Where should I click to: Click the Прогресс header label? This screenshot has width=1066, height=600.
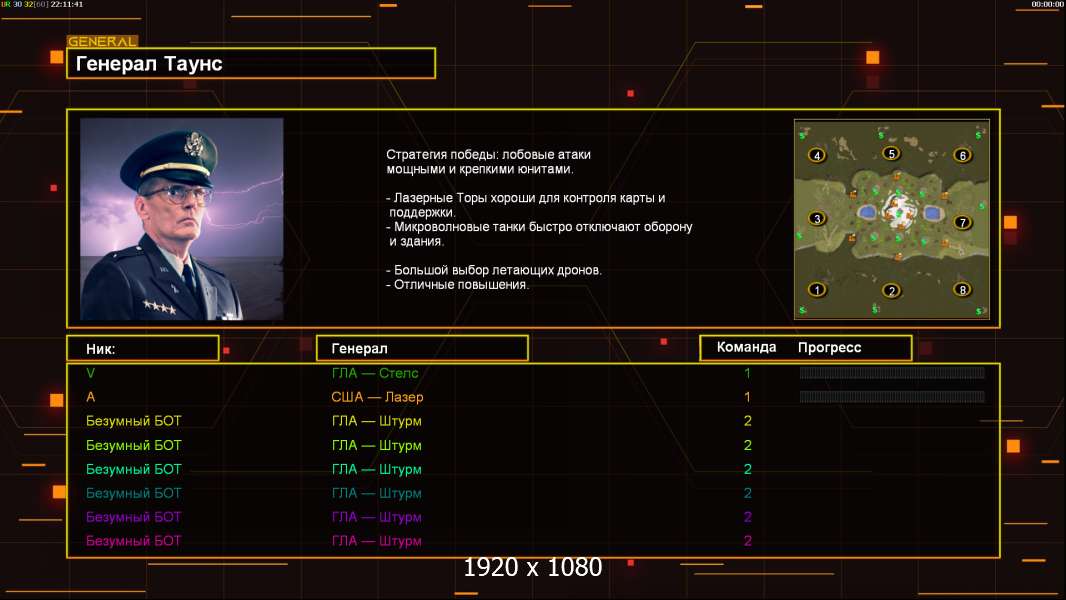click(829, 348)
